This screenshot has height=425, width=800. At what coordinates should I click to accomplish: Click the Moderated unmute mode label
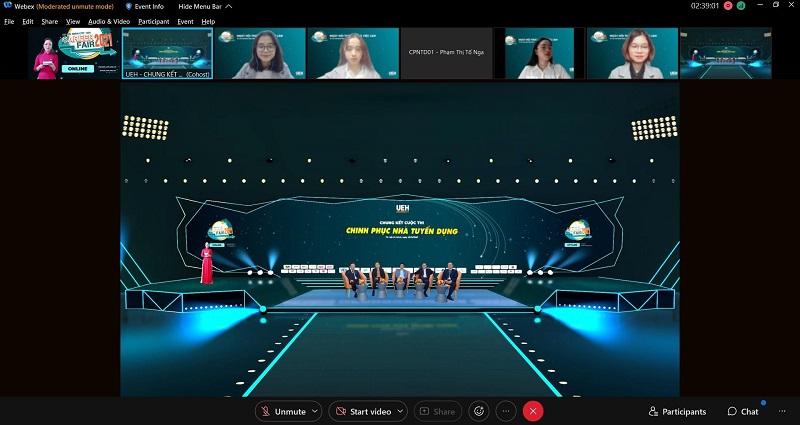point(74,6)
